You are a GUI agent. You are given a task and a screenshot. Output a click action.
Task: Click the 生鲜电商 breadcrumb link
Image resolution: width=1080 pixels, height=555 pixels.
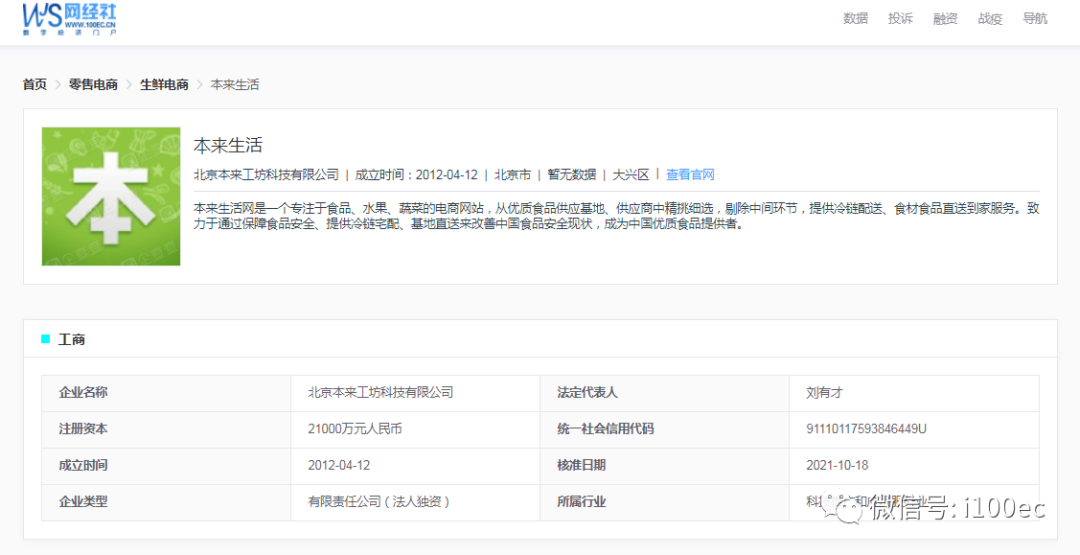164,85
